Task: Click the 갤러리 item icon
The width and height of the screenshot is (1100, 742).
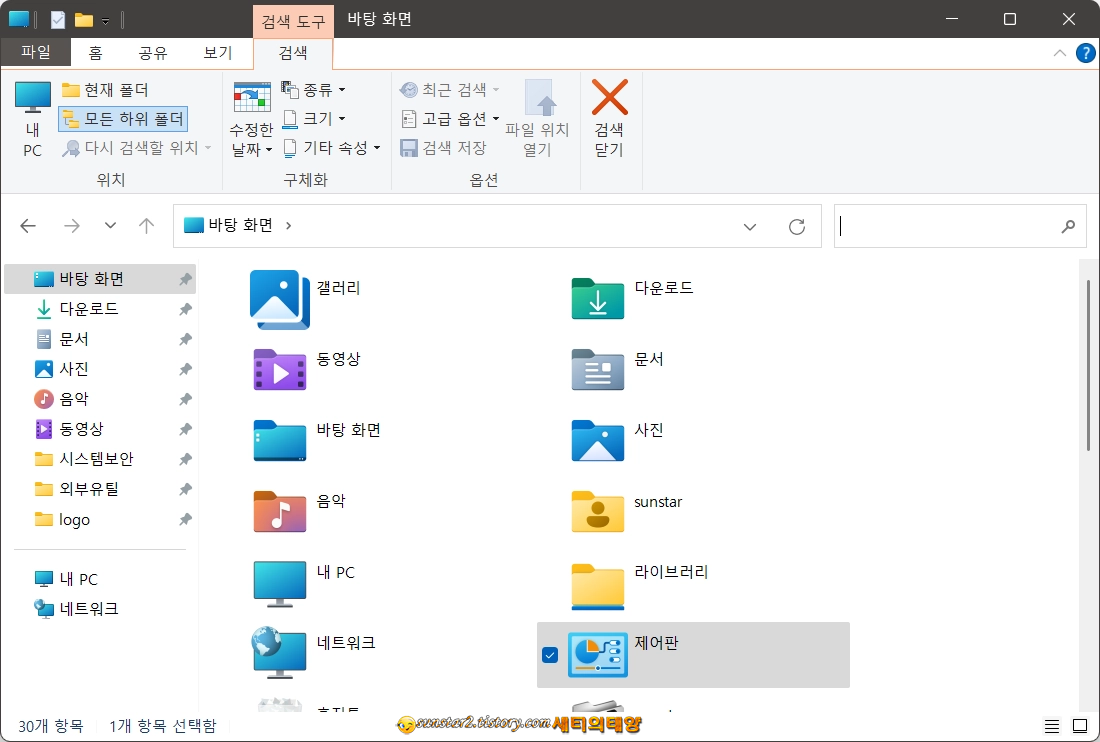Action: [278, 297]
